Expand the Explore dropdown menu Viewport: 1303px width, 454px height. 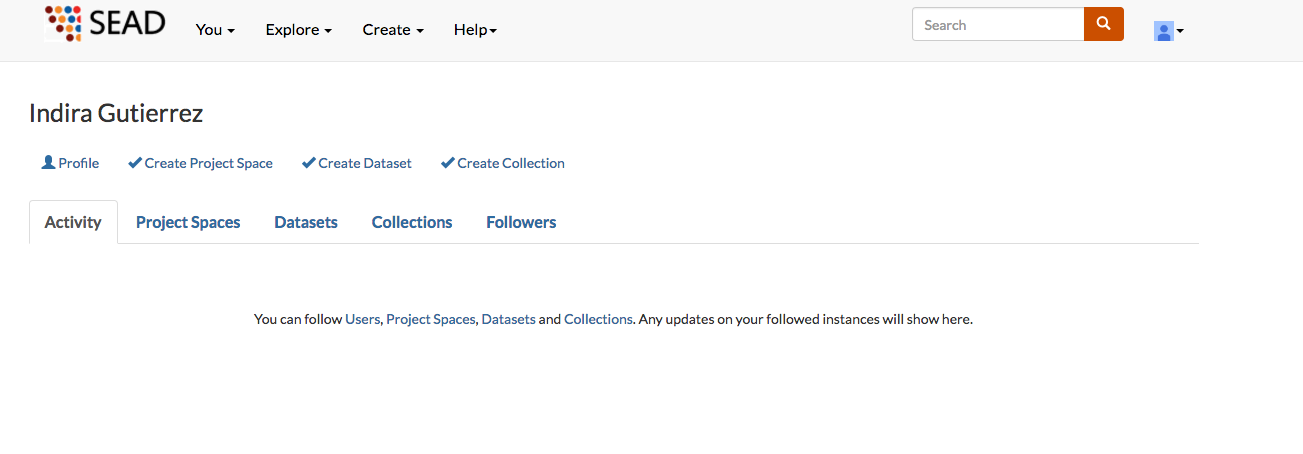coord(298,30)
